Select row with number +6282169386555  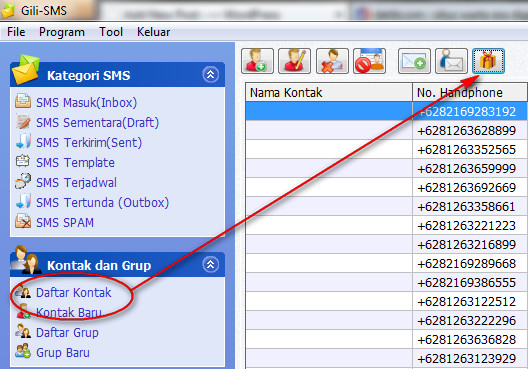pyautogui.click(x=387, y=282)
